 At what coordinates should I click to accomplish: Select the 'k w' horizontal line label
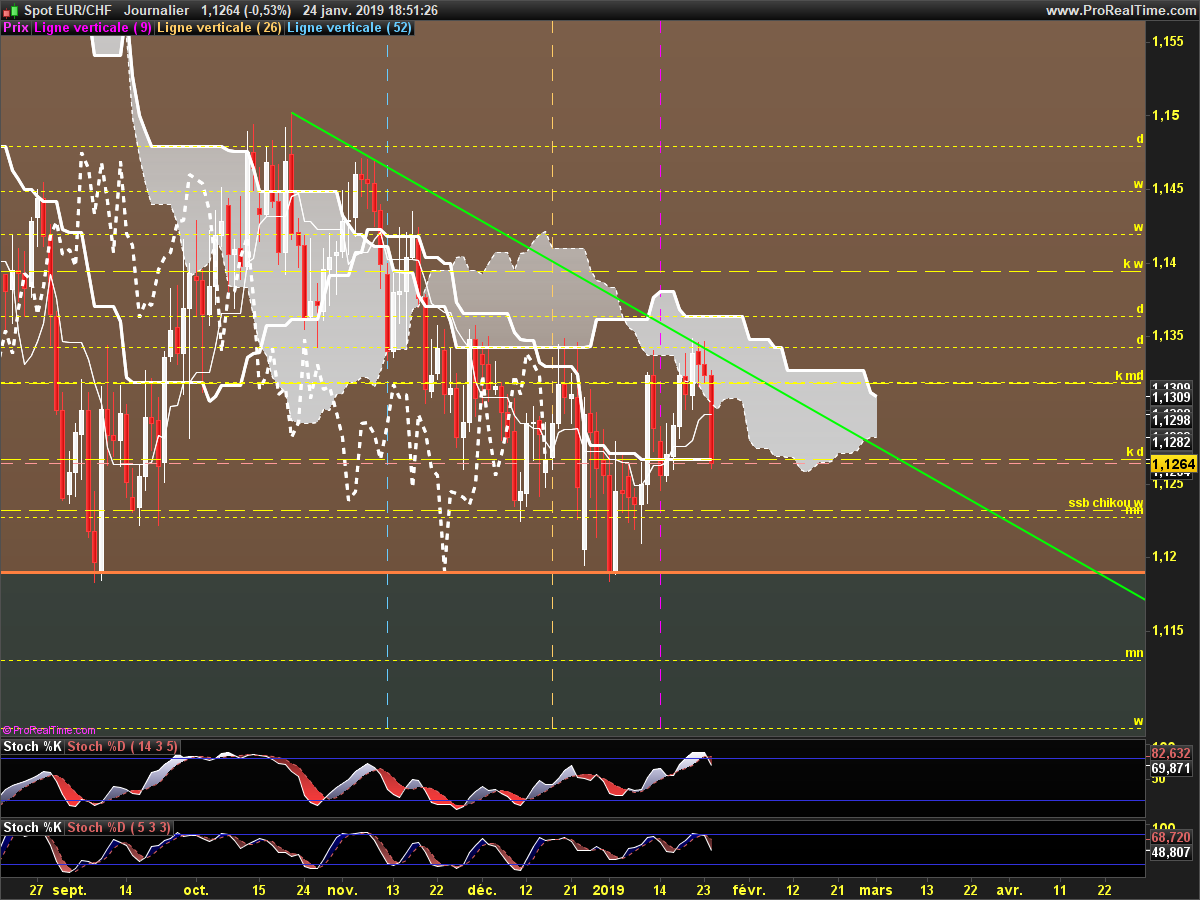point(1132,264)
